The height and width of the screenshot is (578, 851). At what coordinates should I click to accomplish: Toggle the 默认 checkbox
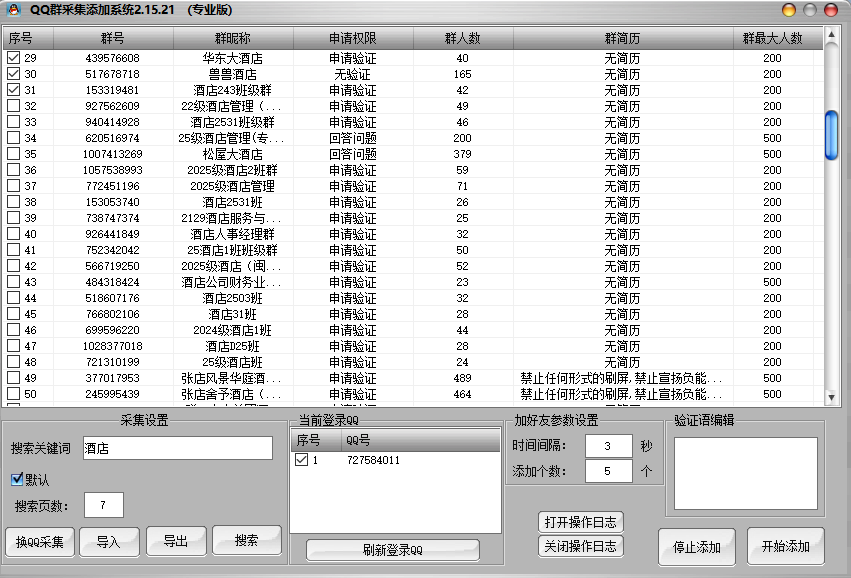point(16,480)
